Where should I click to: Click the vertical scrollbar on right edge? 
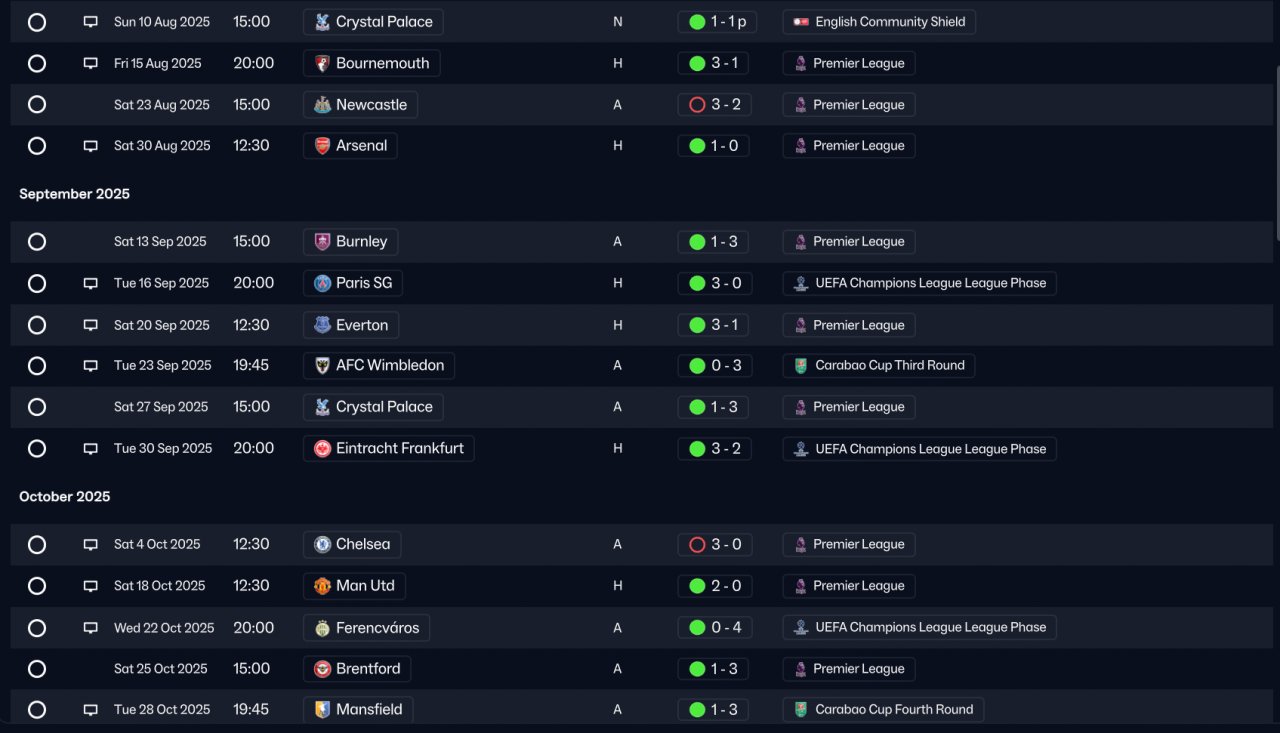pyautogui.click(x=1275, y=151)
